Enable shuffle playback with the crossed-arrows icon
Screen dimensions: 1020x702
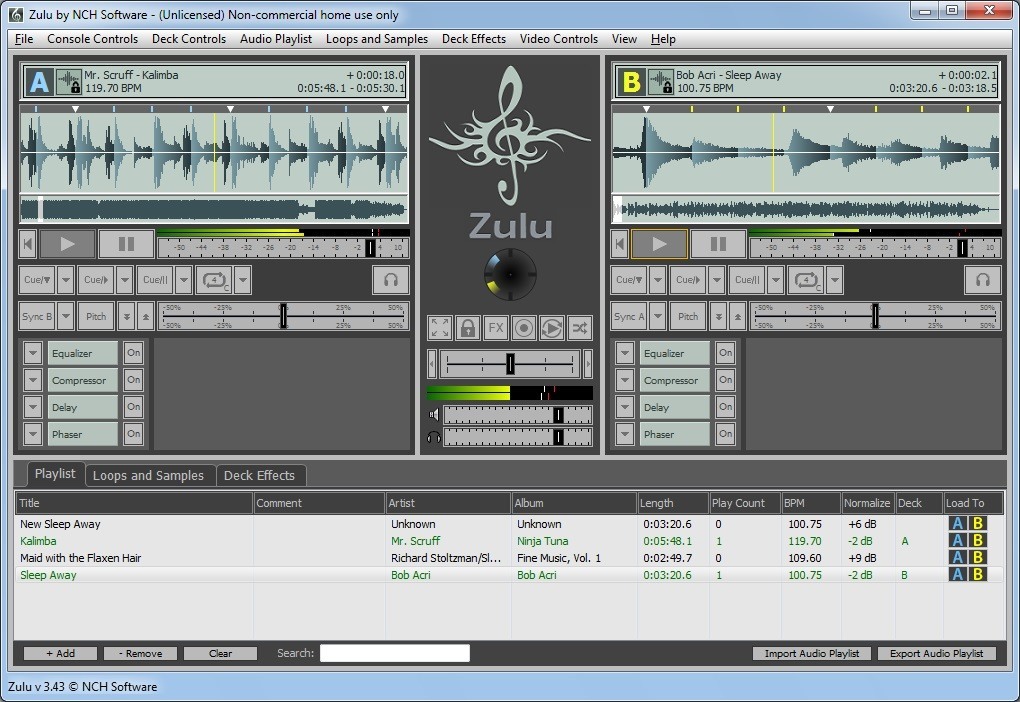pyautogui.click(x=579, y=327)
